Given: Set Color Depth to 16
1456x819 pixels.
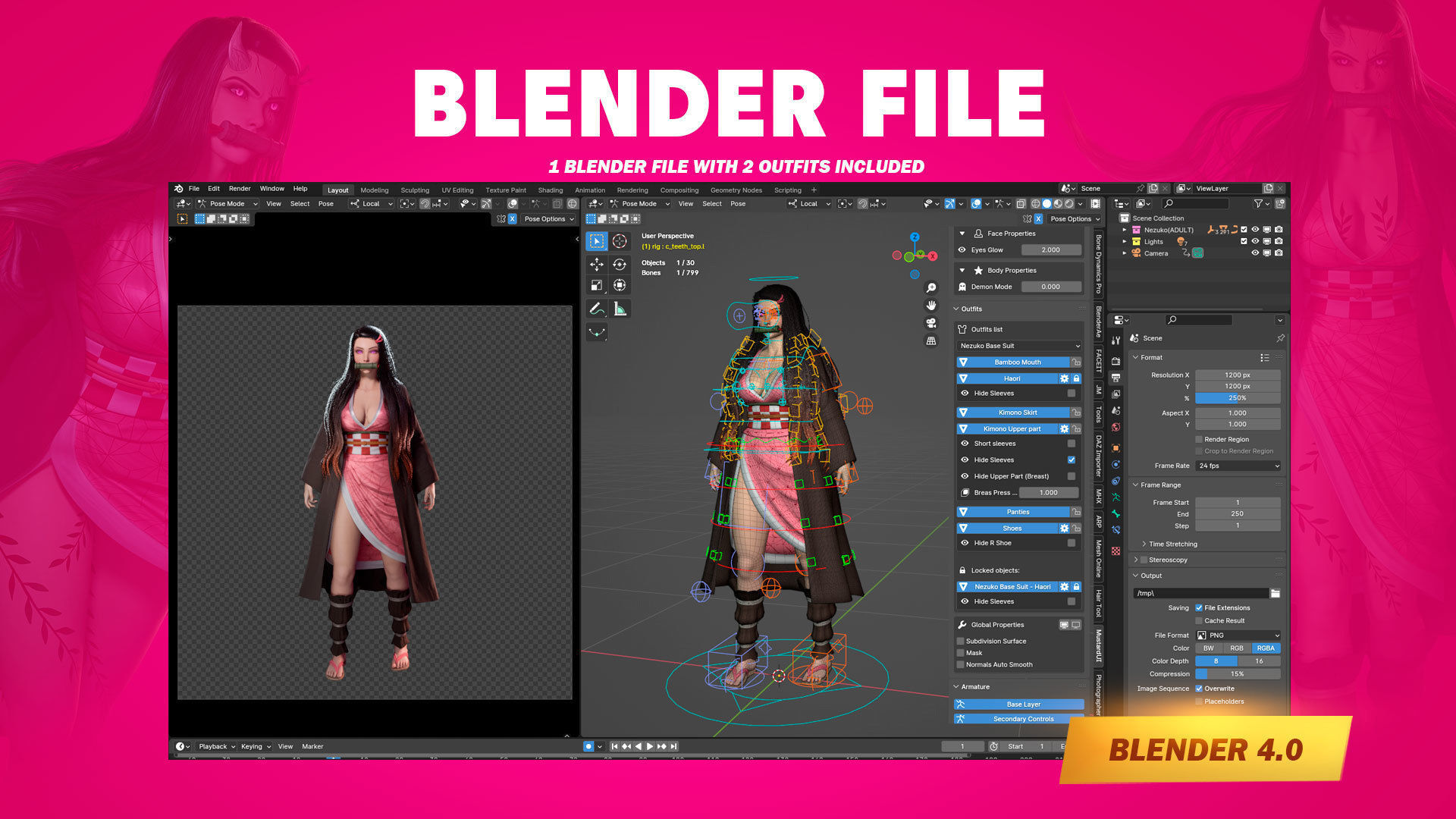Looking at the screenshot, I should (1259, 661).
